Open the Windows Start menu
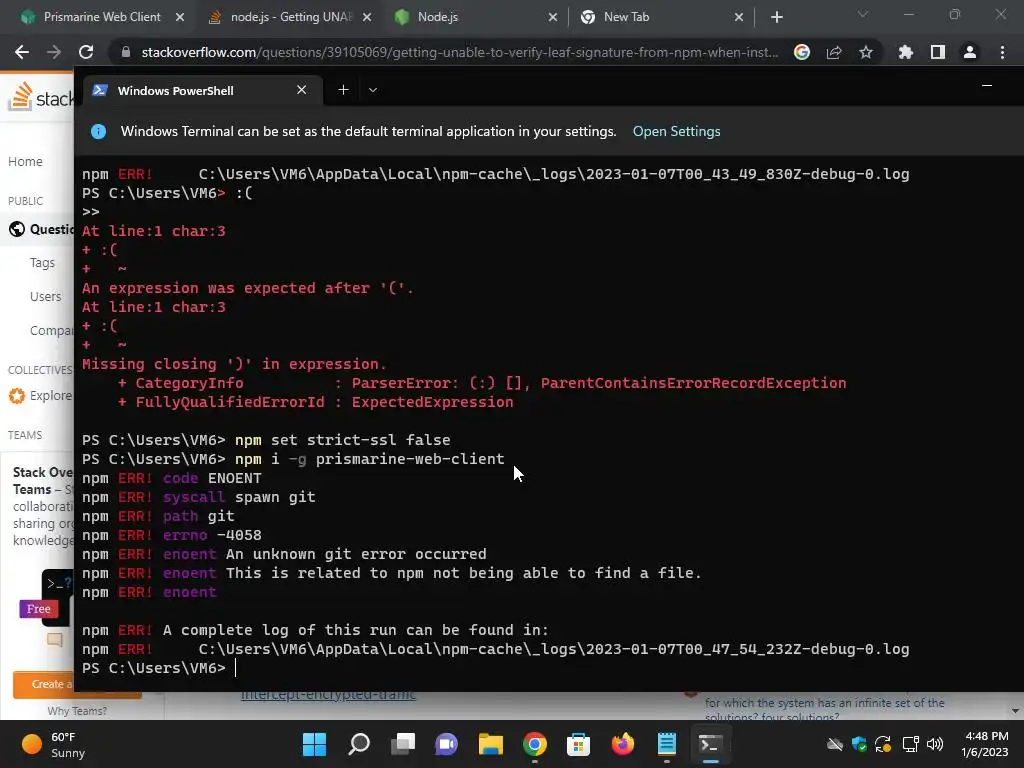1024x768 pixels. tap(315, 744)
